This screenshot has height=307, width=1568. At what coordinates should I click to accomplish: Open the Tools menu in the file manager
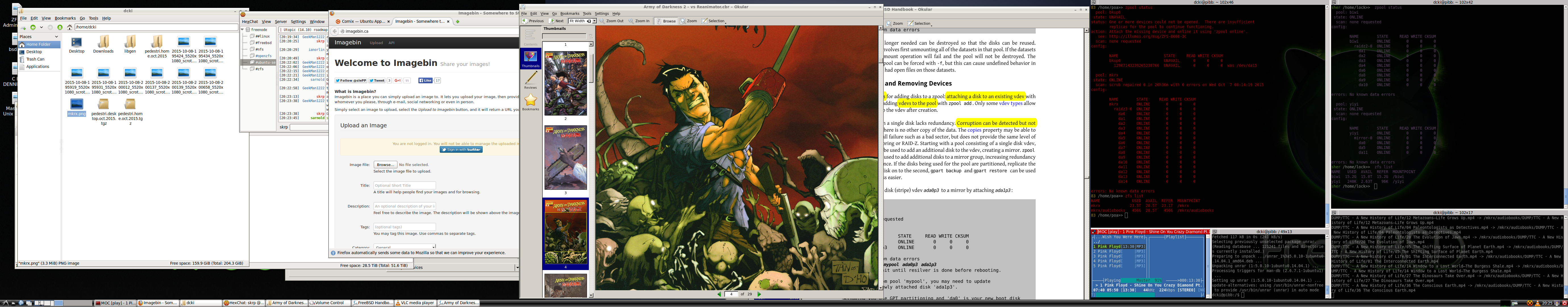coord(93,18)
